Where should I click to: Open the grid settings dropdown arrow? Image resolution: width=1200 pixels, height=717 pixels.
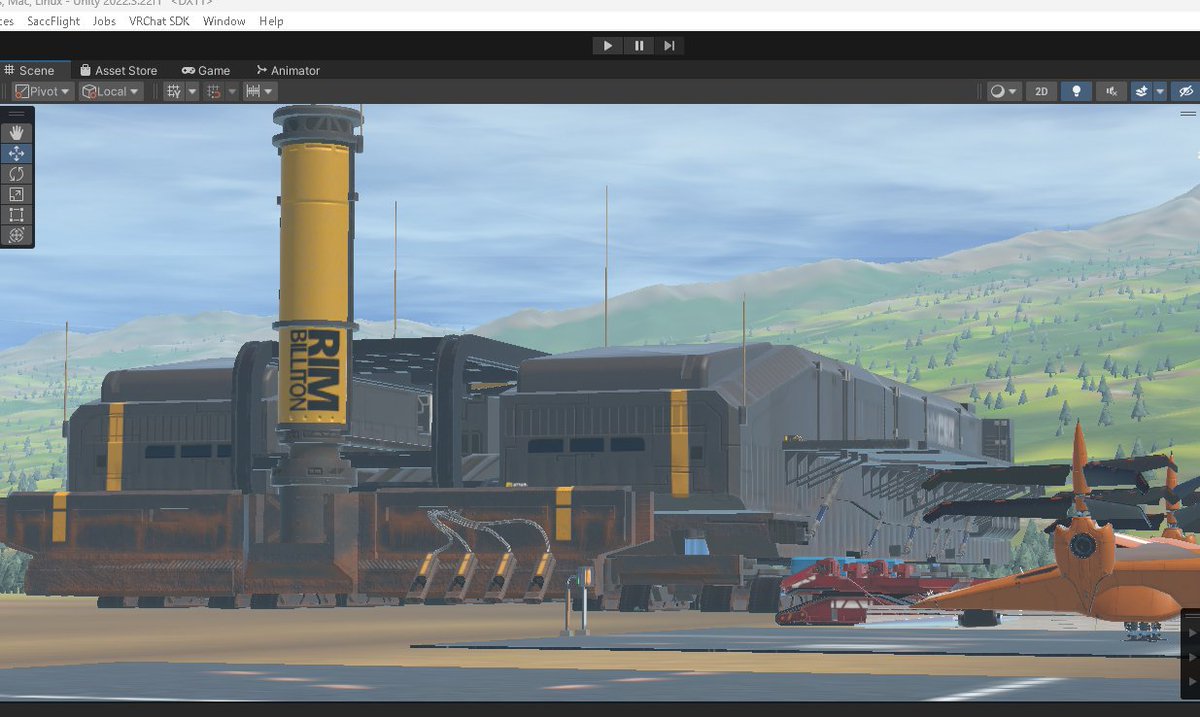coord(191,91)
